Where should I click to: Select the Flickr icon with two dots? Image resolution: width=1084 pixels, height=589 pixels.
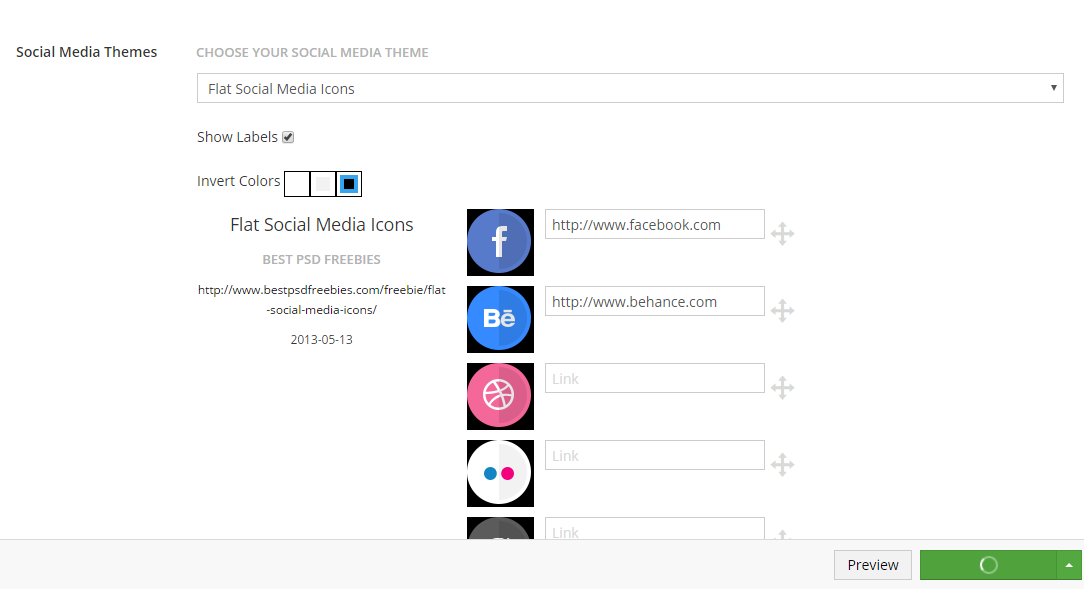[x=500, y=473]
